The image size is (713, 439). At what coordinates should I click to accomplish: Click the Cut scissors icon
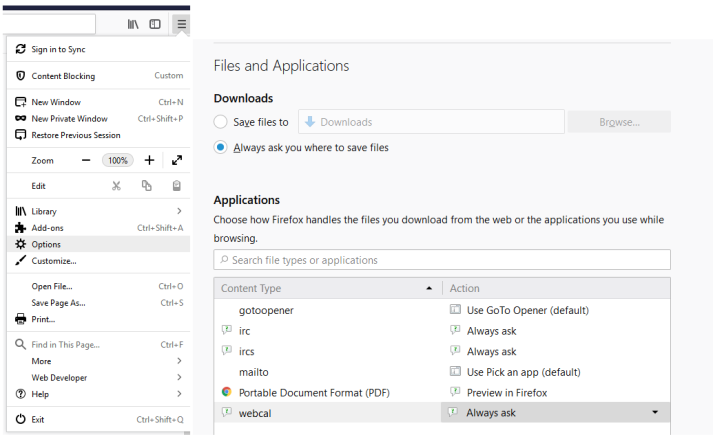[116, 185]
